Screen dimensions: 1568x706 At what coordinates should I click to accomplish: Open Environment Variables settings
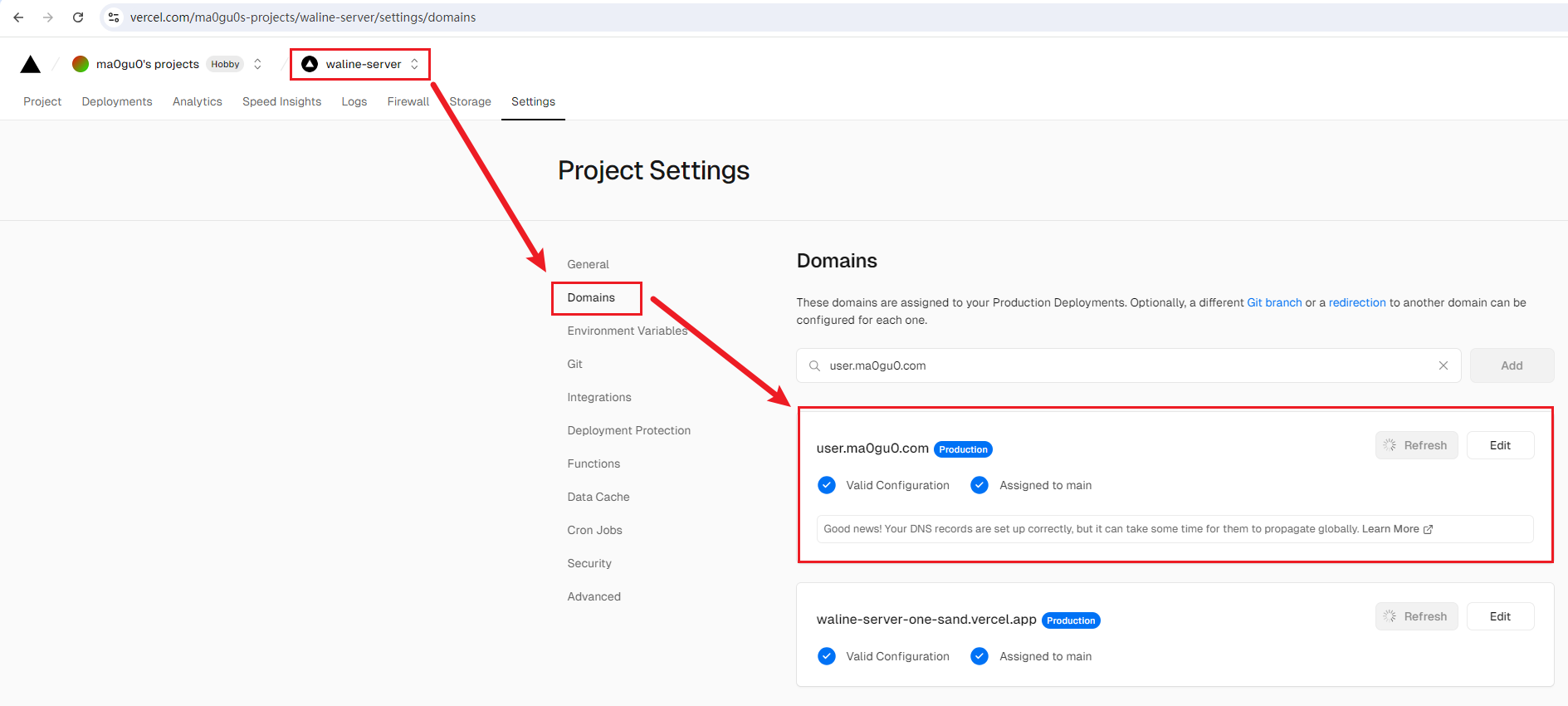(x=628, y=331)
